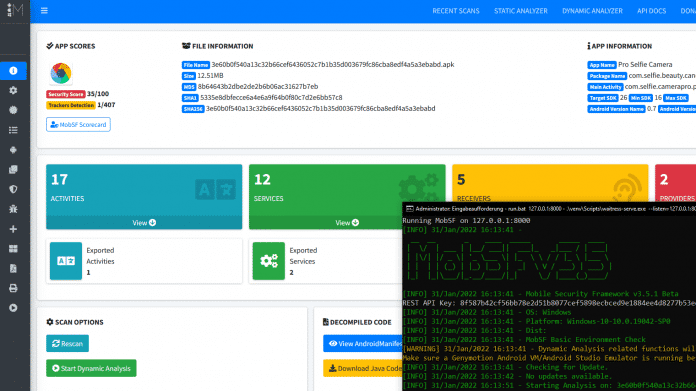Click the Trackers Detection yellow badge
Image resolution: width=696 pixels, height=391 pixels.
tap(71, 105)
